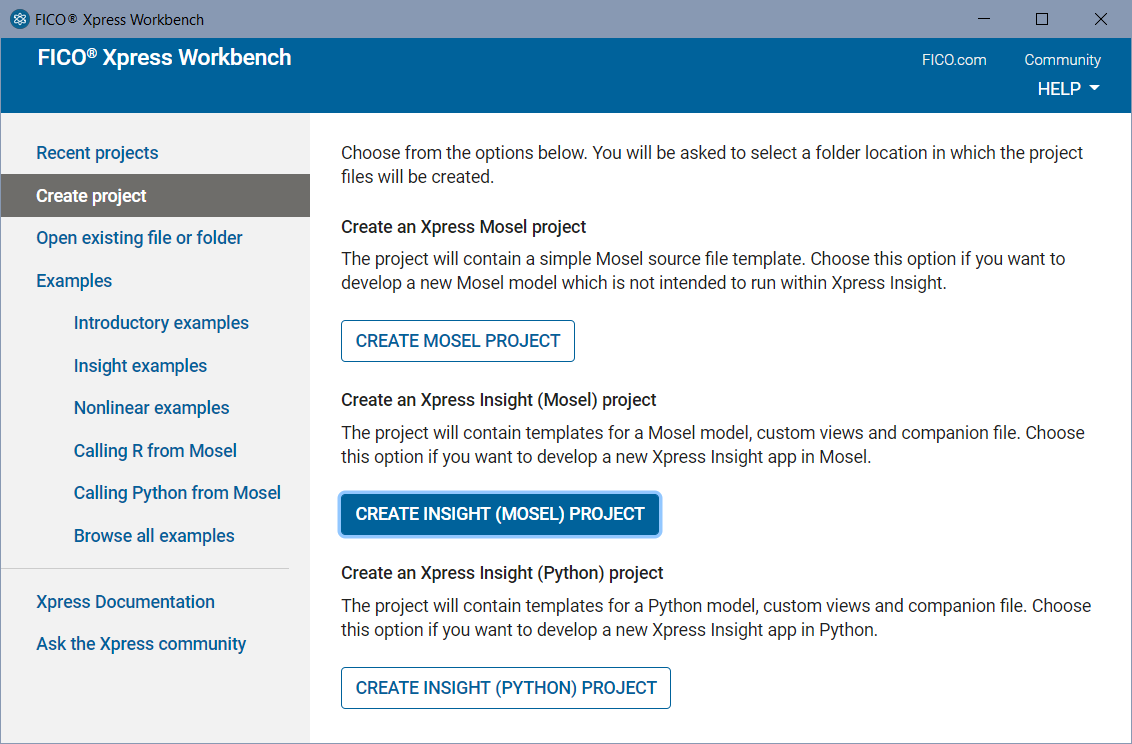Maximize the Workbench window
This screenshot has height=744, width=1132.
pyautogui.click(x=1042, y=19)
